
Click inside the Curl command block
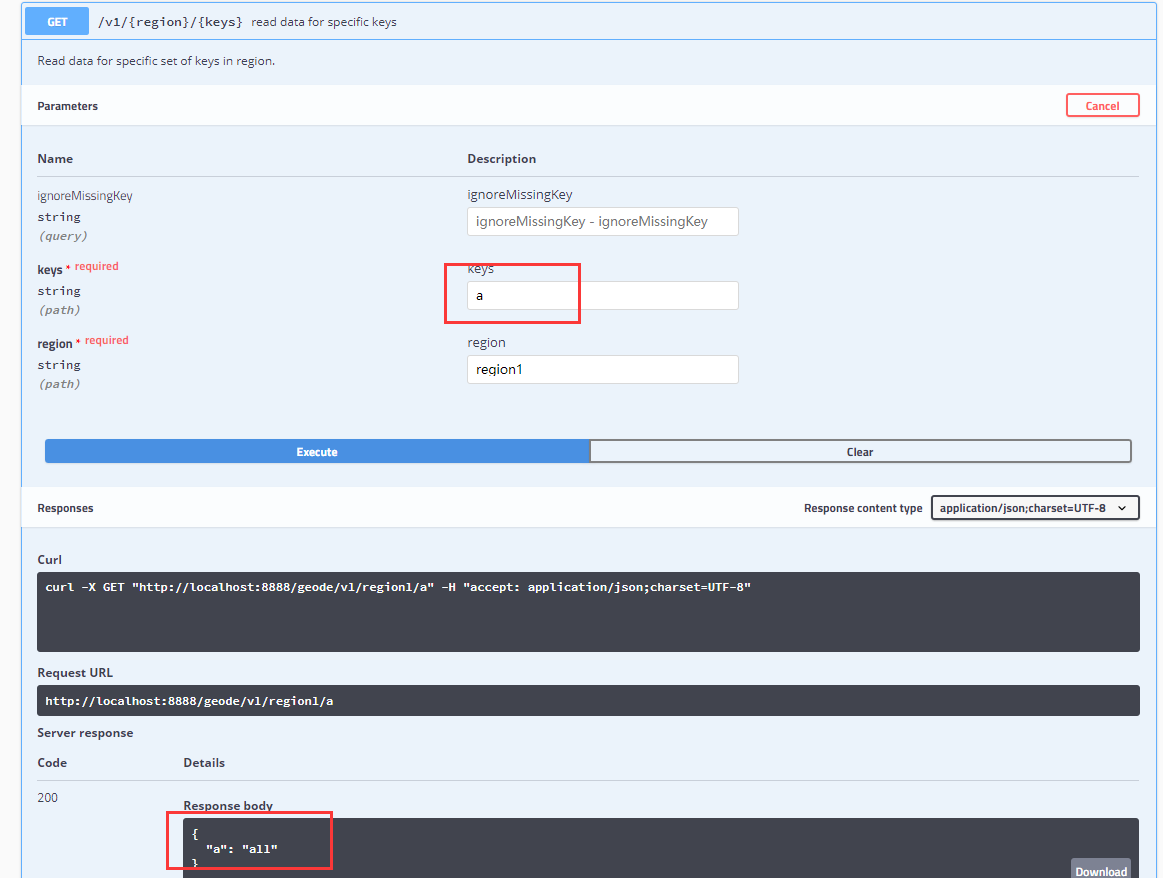(x=588, y=611)
